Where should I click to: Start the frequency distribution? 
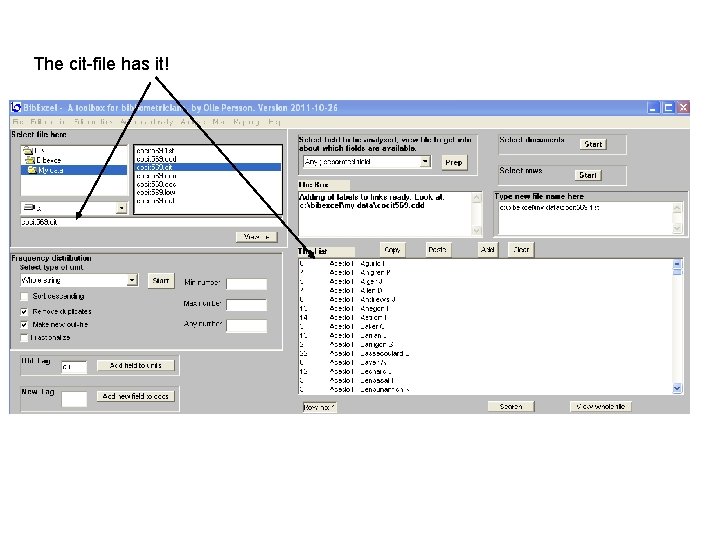coord(161,281)
